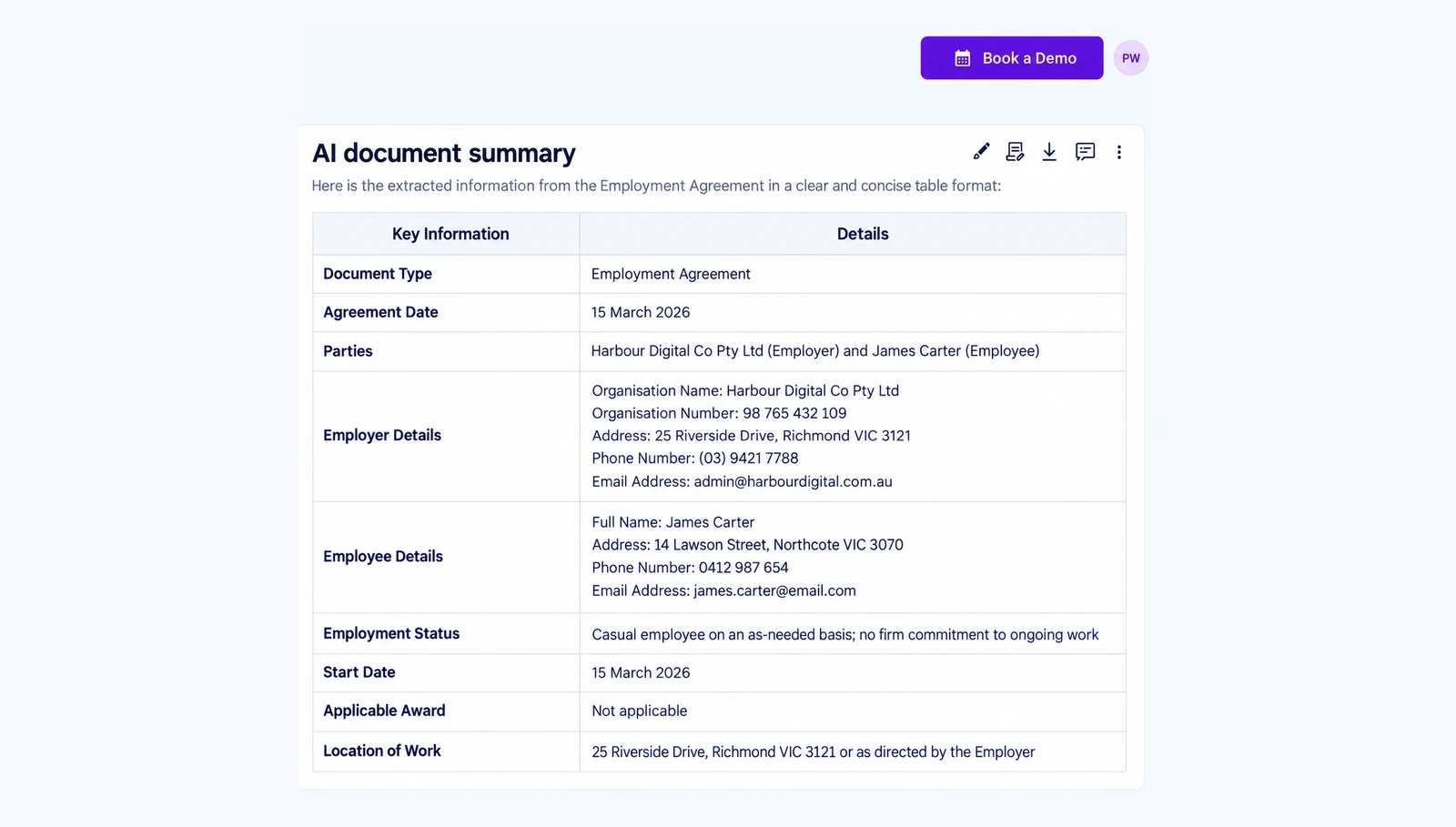Screen dimensions: 1456x827
Task: Click Agreement Date value '15 March 2026'
Action: 641,312
